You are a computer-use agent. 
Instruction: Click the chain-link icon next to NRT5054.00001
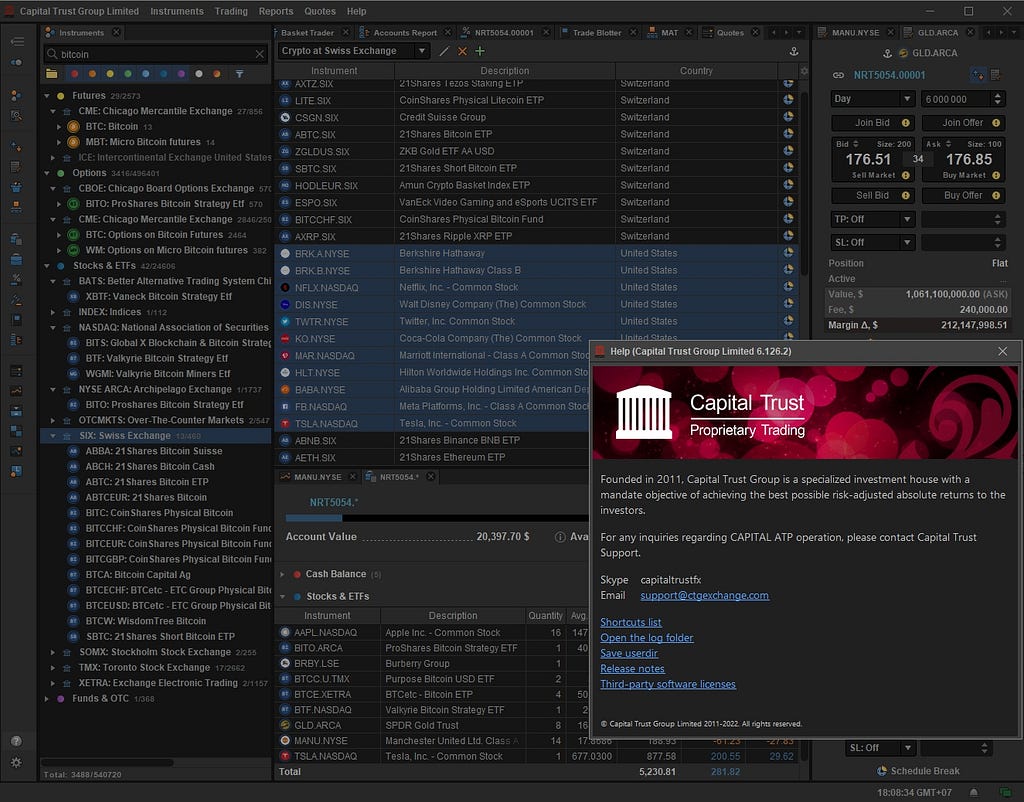(839, 75)
